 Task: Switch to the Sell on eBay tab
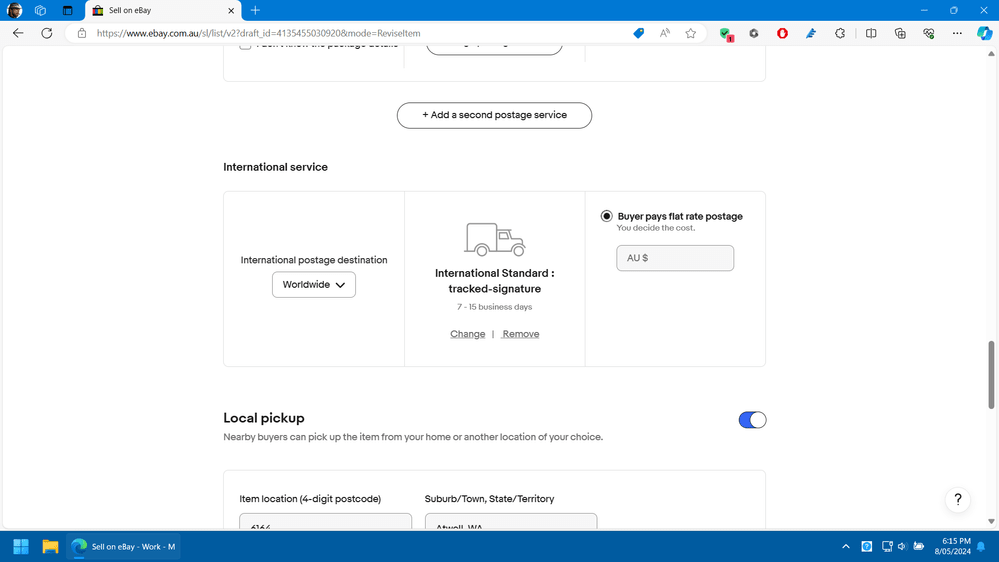(163, 10)
